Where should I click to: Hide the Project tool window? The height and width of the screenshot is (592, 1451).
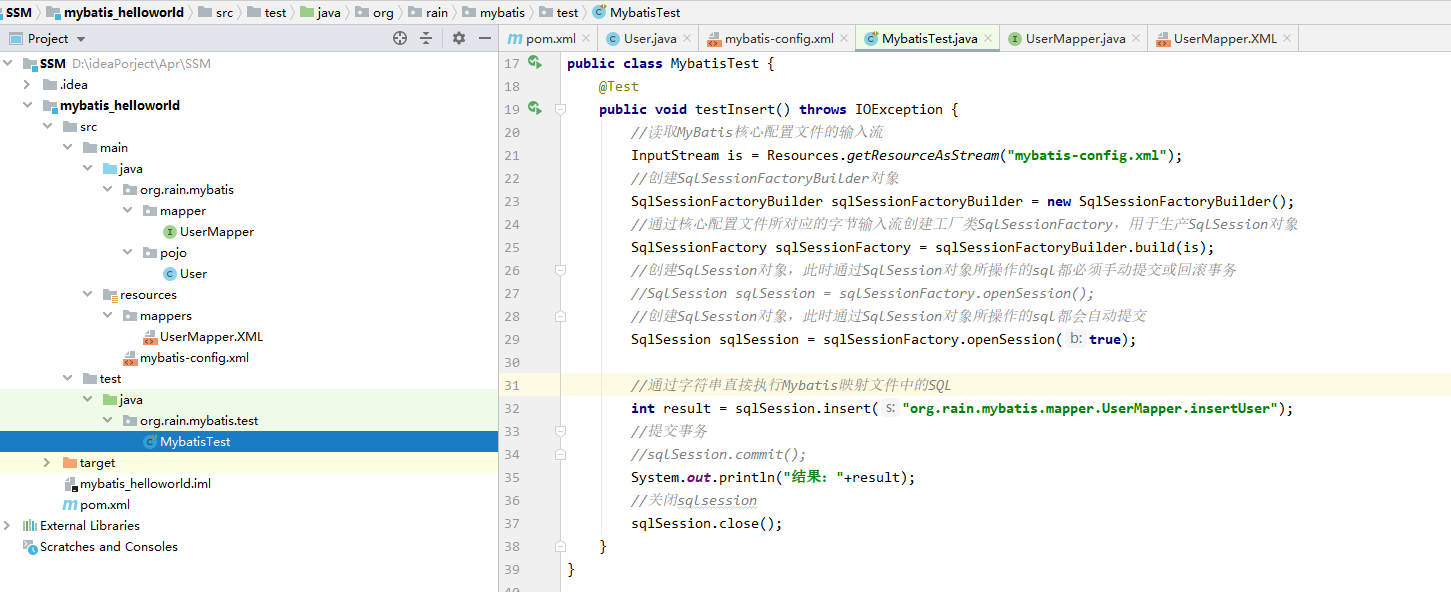(x=485, y=38)
